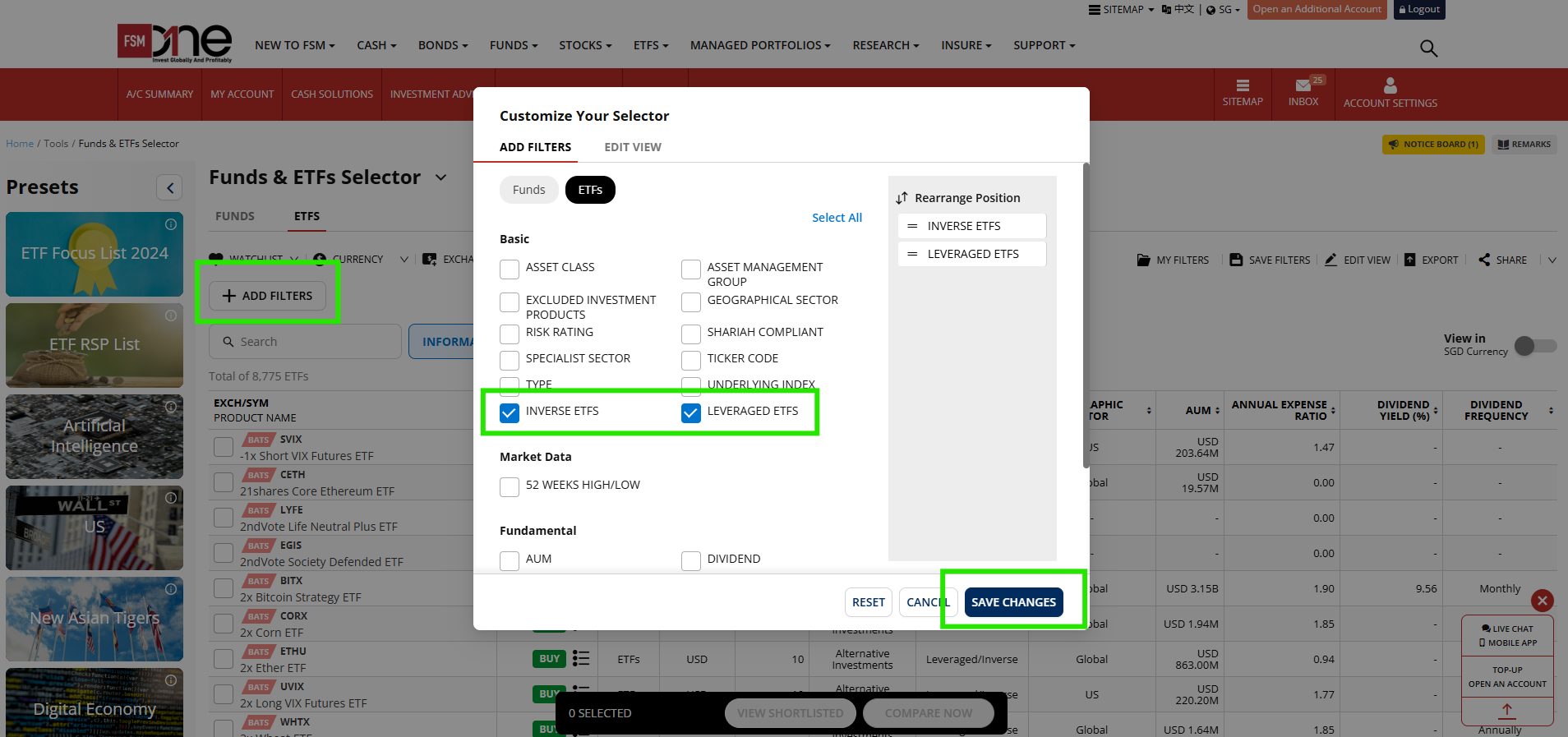Expand the Funds & ETFs Selector dropdown
The width and height of the screenshot is (1568, 737).
pyautogui.click(x=441, y=177)
